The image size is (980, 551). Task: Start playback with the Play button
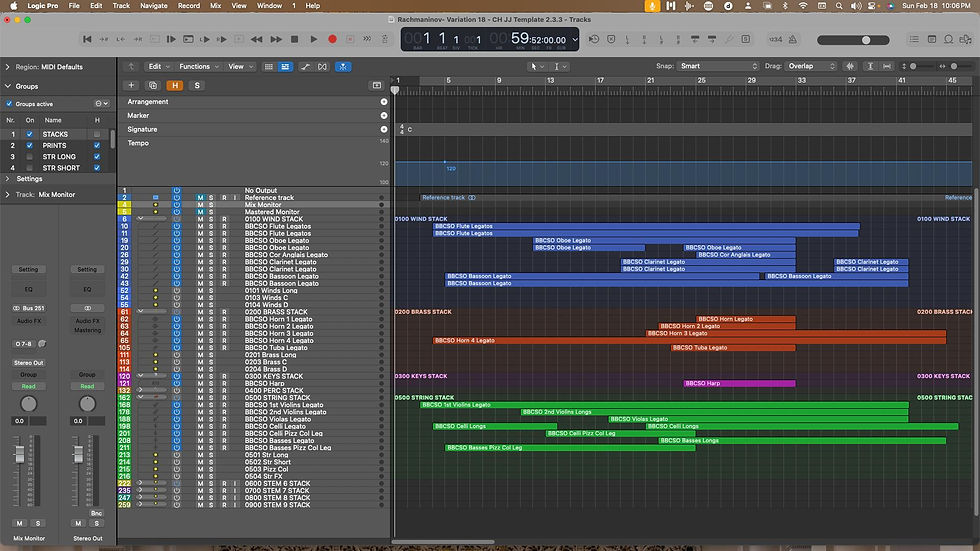point(314,39)
